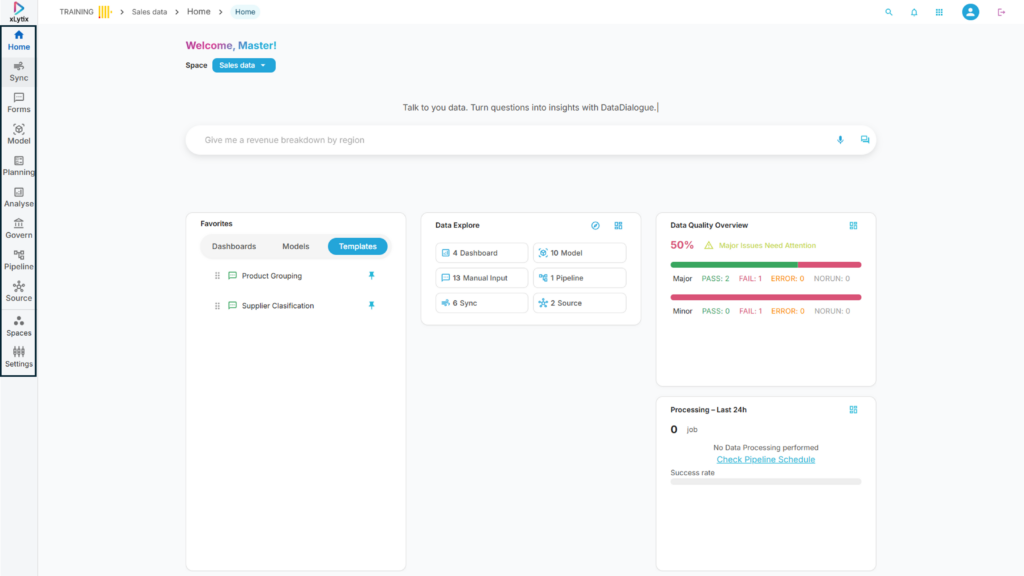This screenshot has width=1024, height=576.
Task: Click the apps grid icon in header
Action: pyautogui.click(x=939, y=12)
